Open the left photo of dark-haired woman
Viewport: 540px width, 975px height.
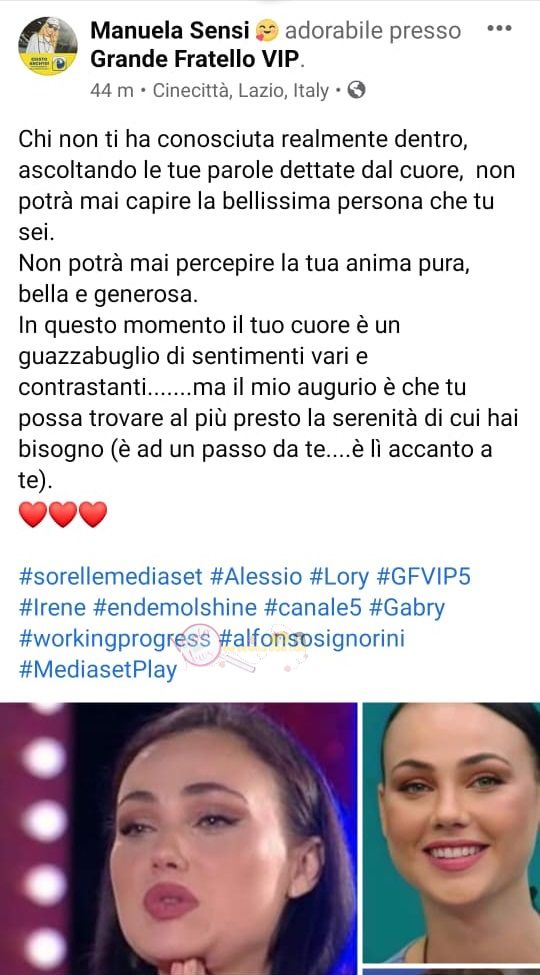179,839
